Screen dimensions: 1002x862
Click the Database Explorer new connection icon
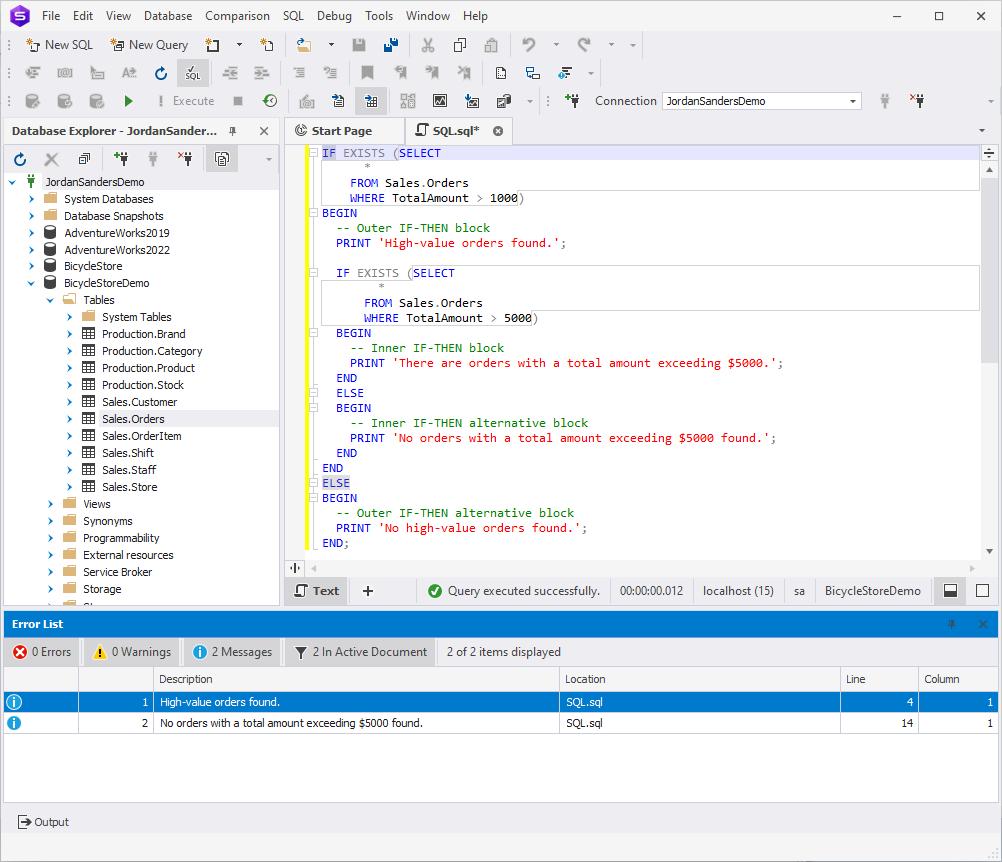point(121,159)
